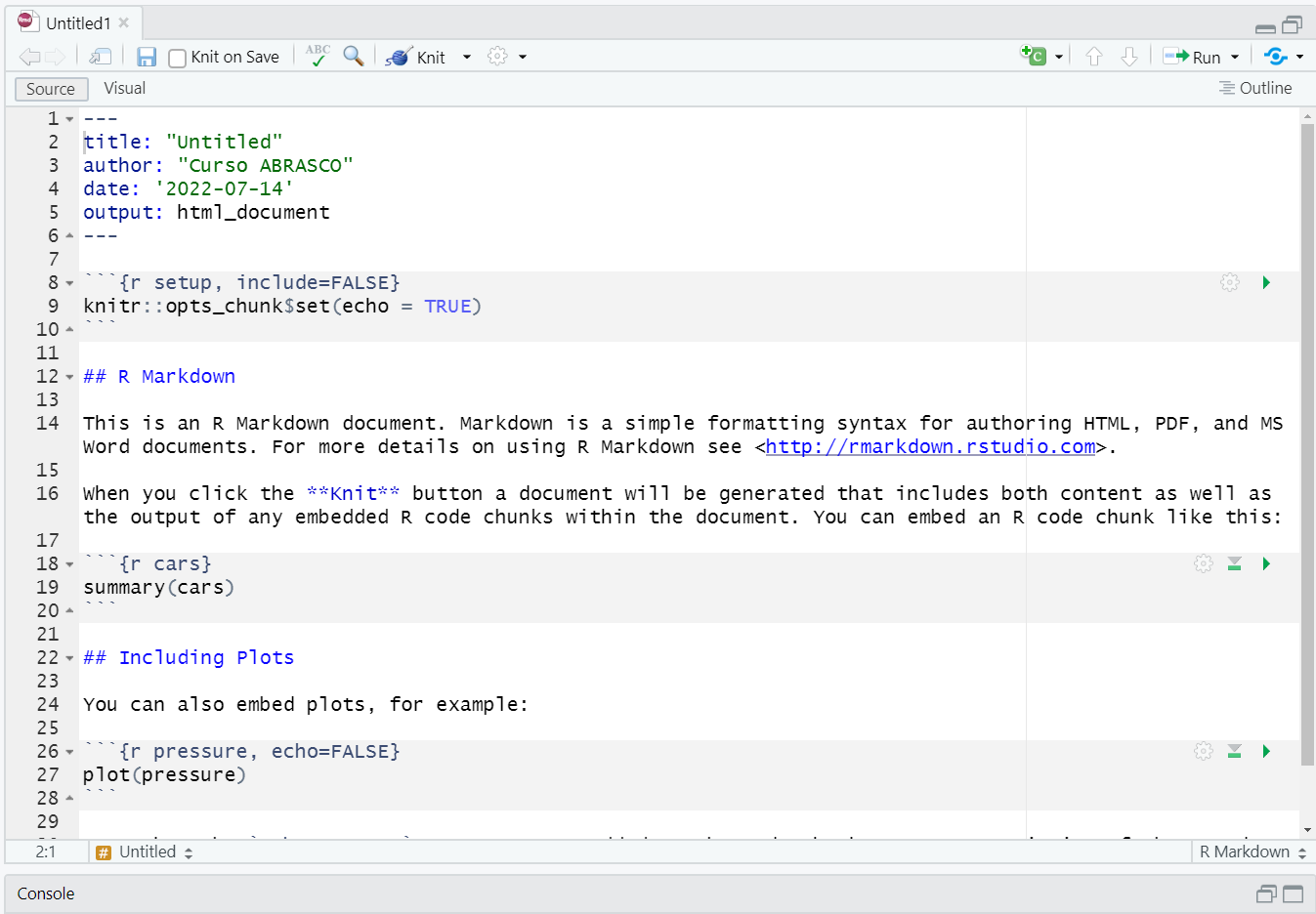This screenshot has height=914, width=1316.
Task: Click the vertical editor scrollbar
Action: (1307, 439)
